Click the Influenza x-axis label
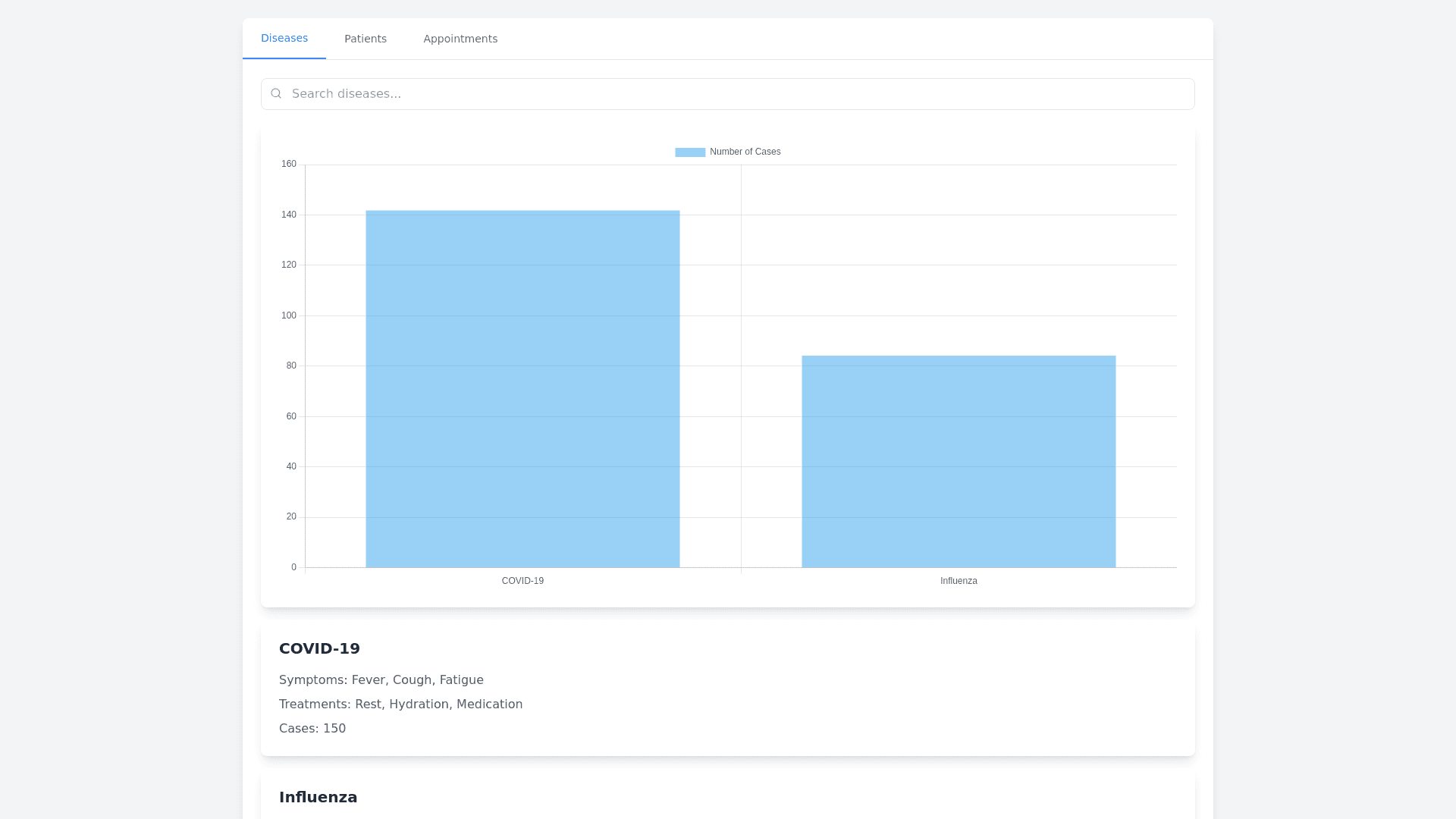The image size is (1456, 819). pos(959,581)
